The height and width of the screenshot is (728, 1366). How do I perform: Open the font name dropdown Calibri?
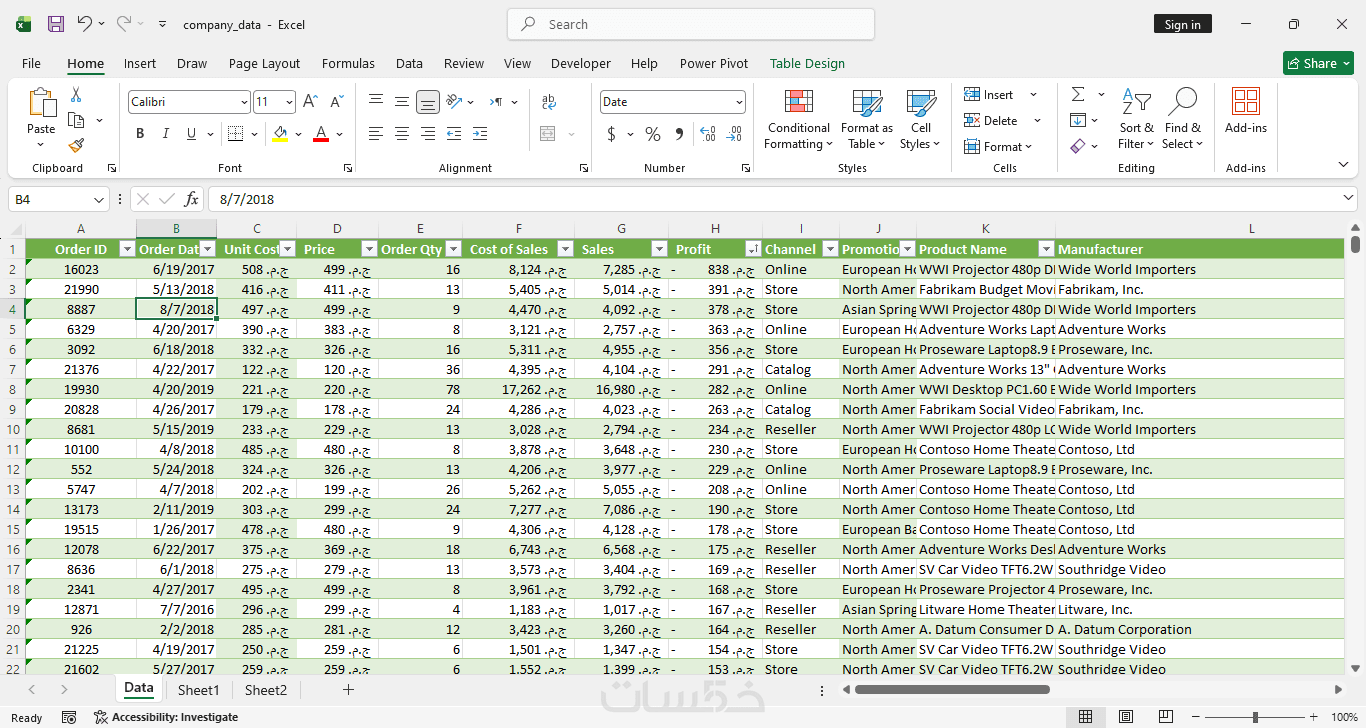244,102
